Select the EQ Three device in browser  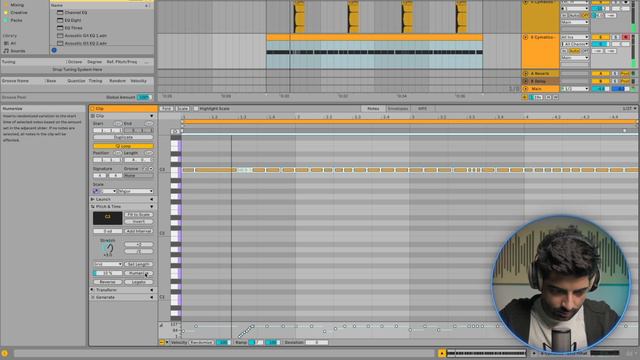(x=73, y=28)
